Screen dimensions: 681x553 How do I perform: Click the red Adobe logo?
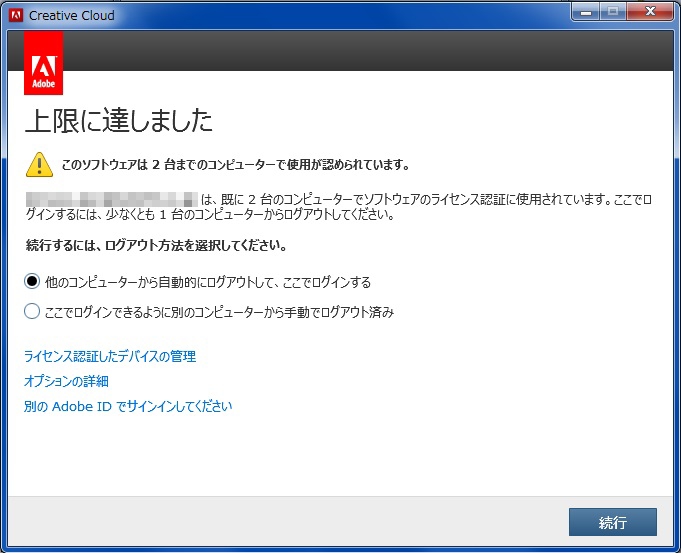click(x=43, y=63)
